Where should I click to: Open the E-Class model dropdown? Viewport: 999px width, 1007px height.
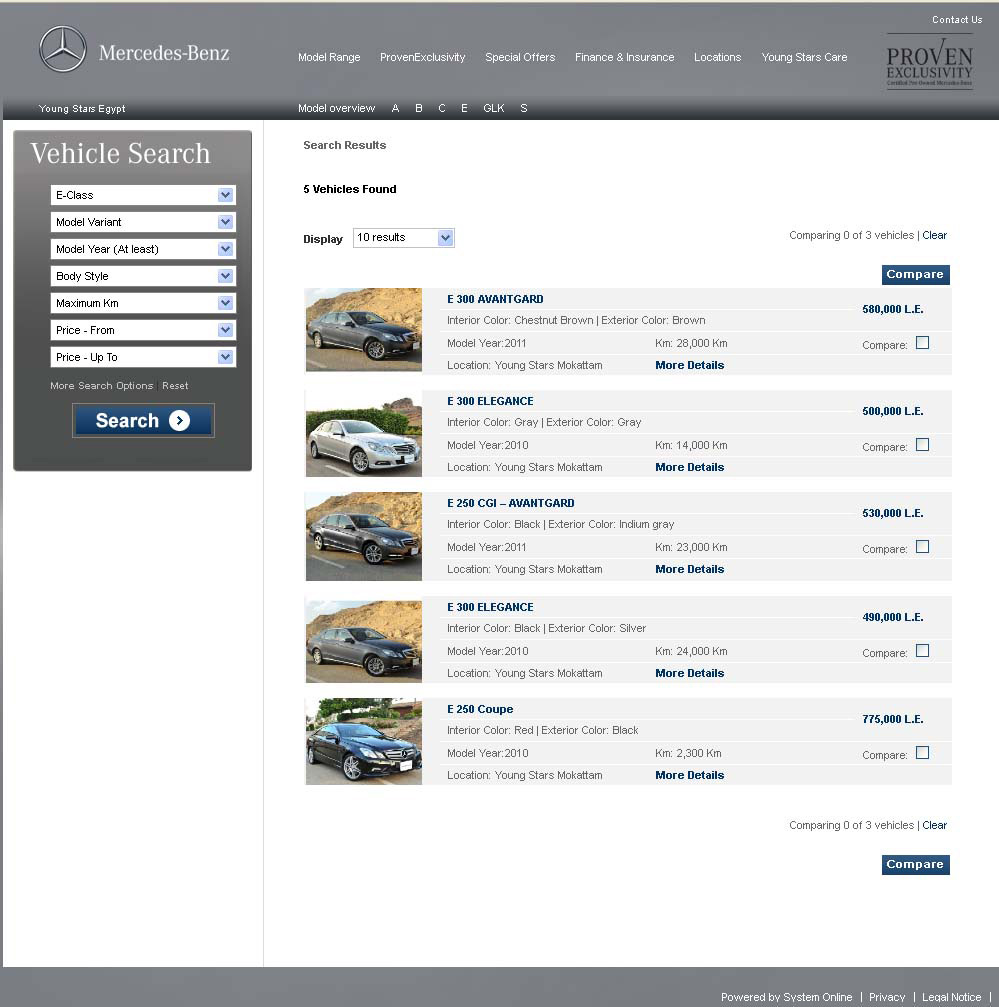143,195
